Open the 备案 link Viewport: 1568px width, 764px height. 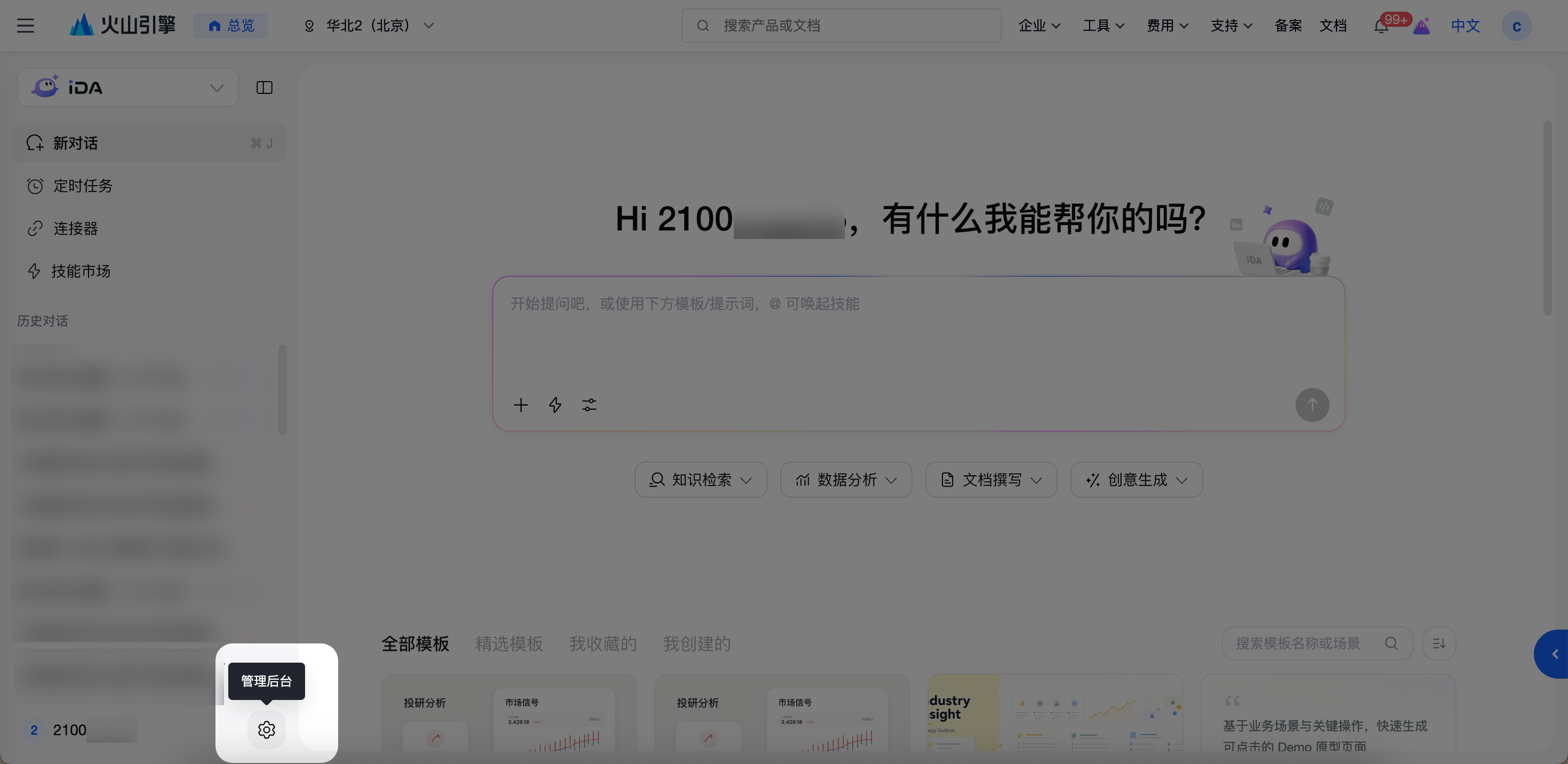pyautogui.click(x=1288, y=26)
